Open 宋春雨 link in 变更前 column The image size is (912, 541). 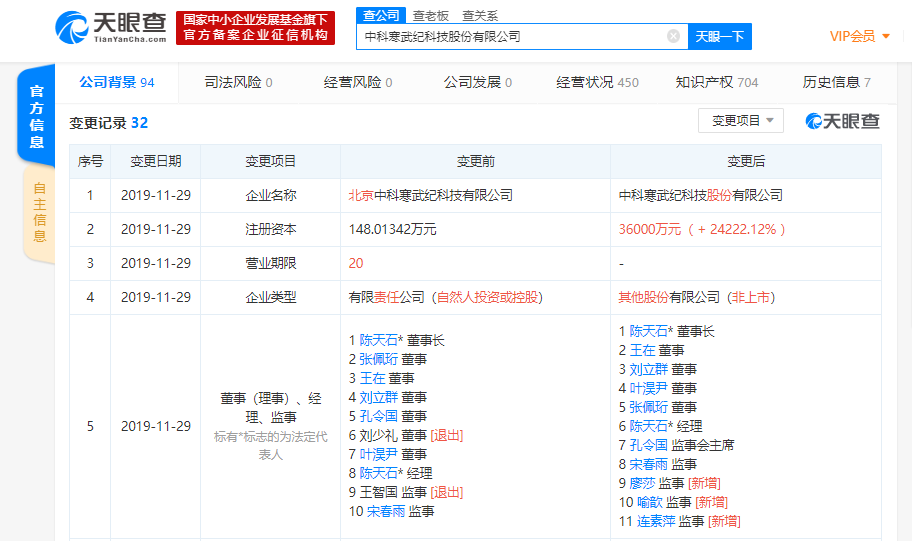386,511
